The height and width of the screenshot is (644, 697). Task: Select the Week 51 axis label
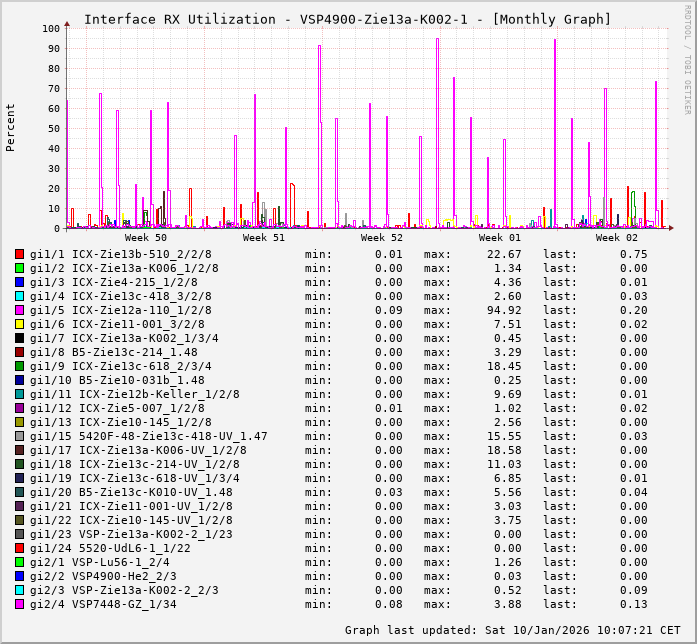264,238
